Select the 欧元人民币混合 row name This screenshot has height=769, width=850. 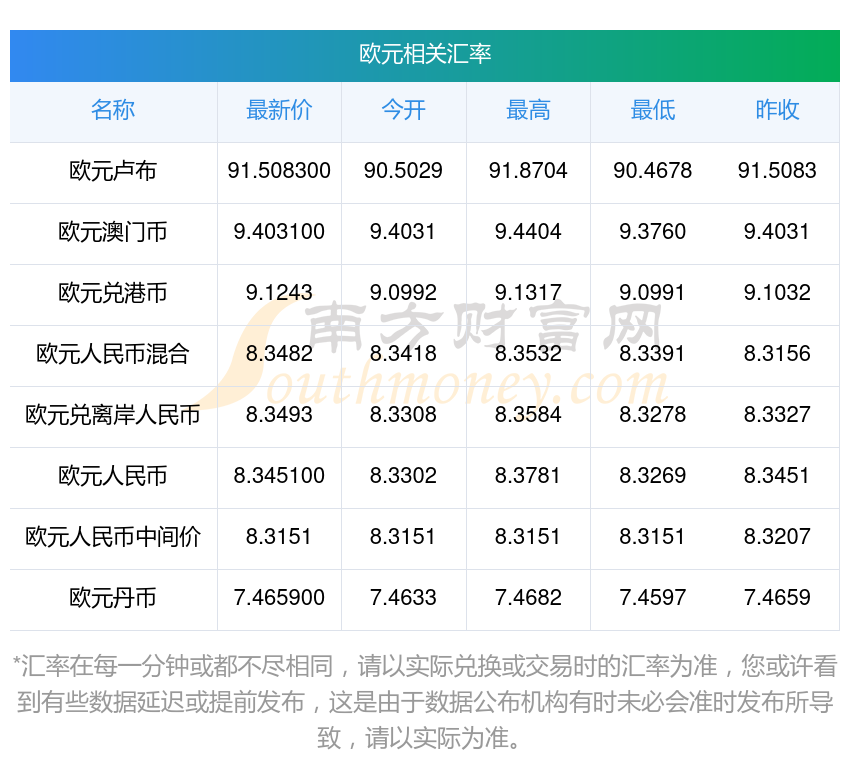click(113, 354)
